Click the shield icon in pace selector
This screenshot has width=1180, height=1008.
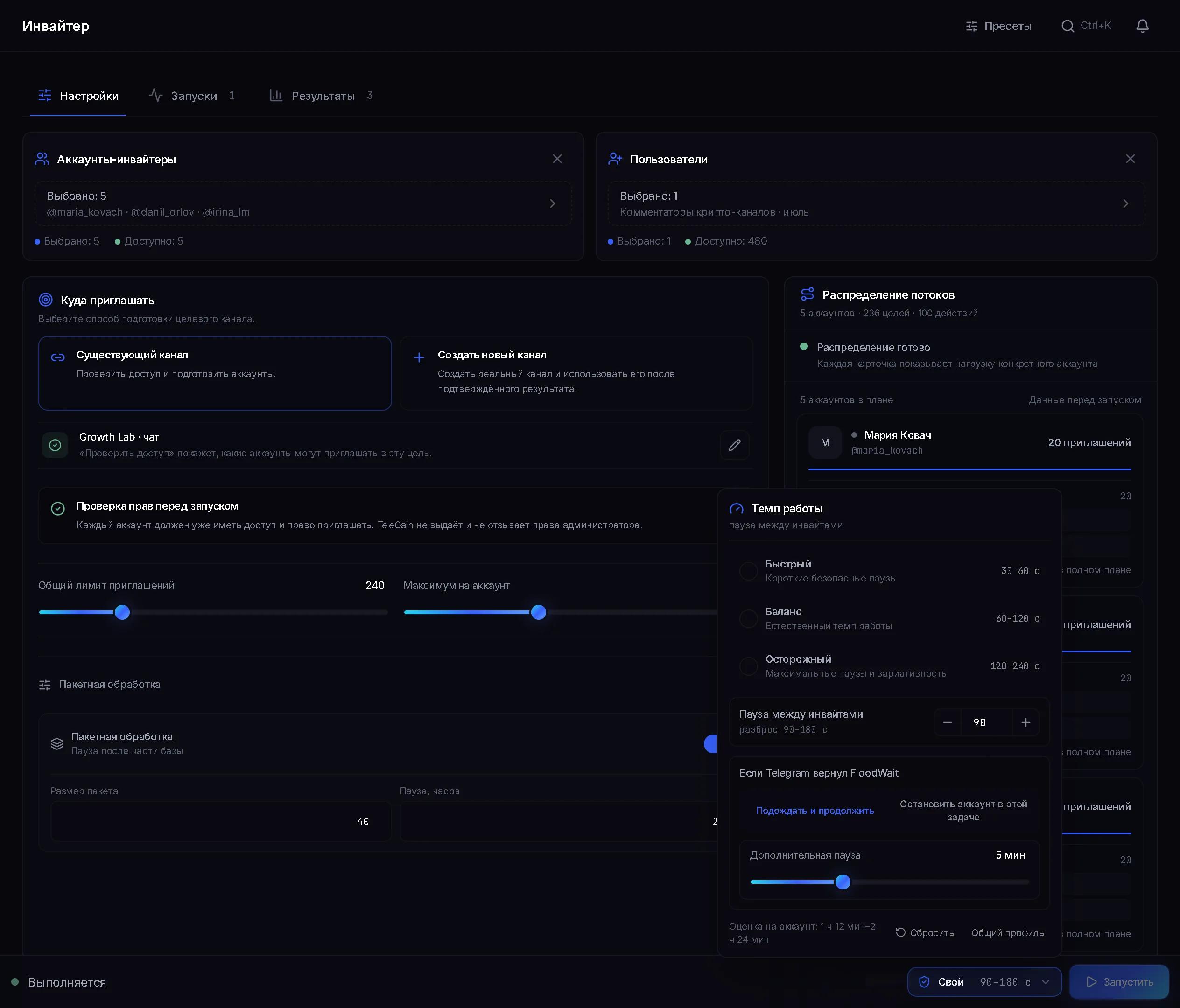click(x=924, y=982)
